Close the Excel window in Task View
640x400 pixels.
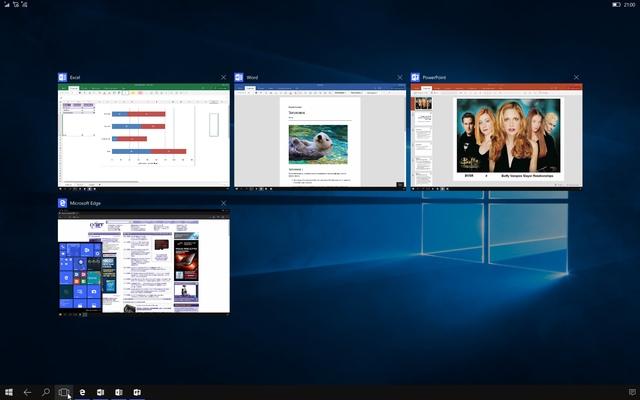(x=223, y=77)
